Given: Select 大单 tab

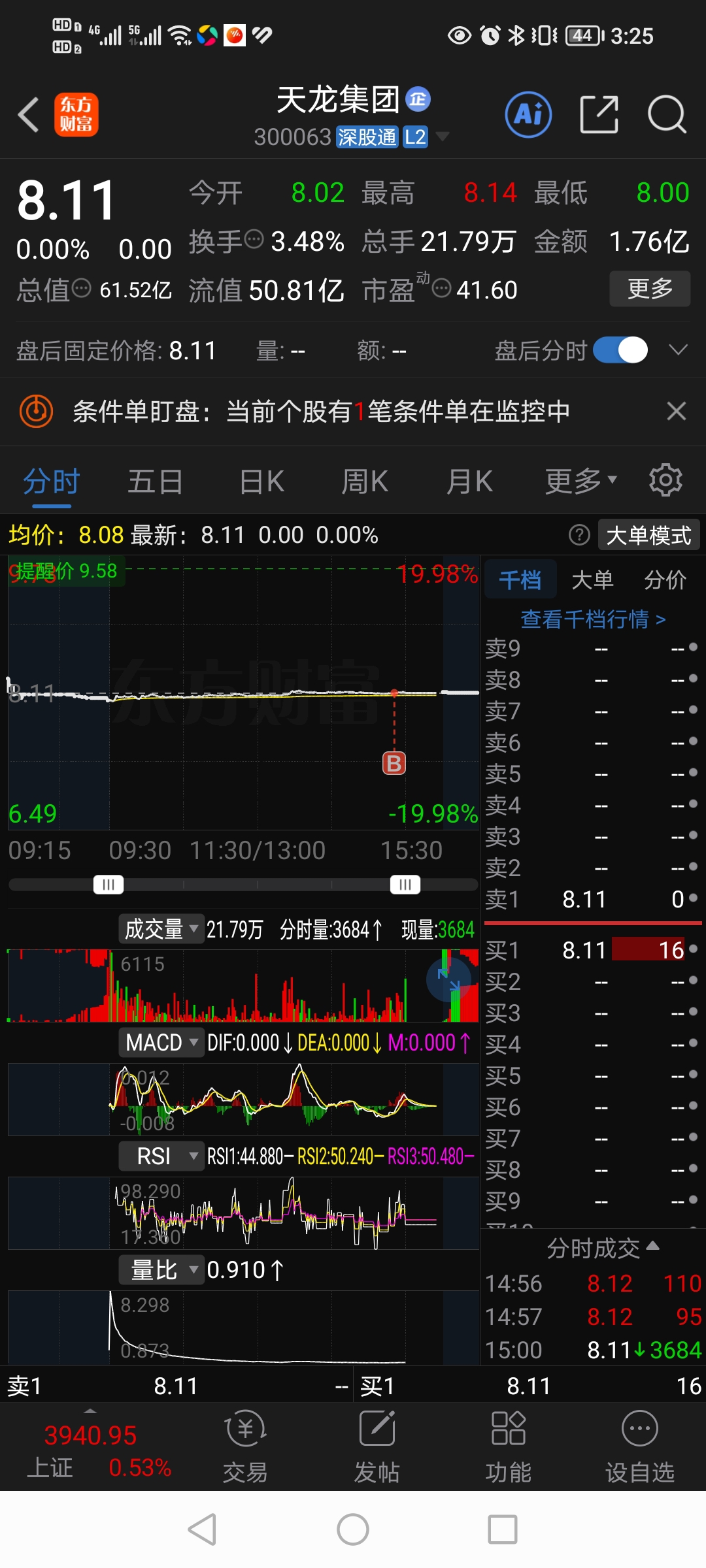Looking at the screenshot, I should point(592,579).
